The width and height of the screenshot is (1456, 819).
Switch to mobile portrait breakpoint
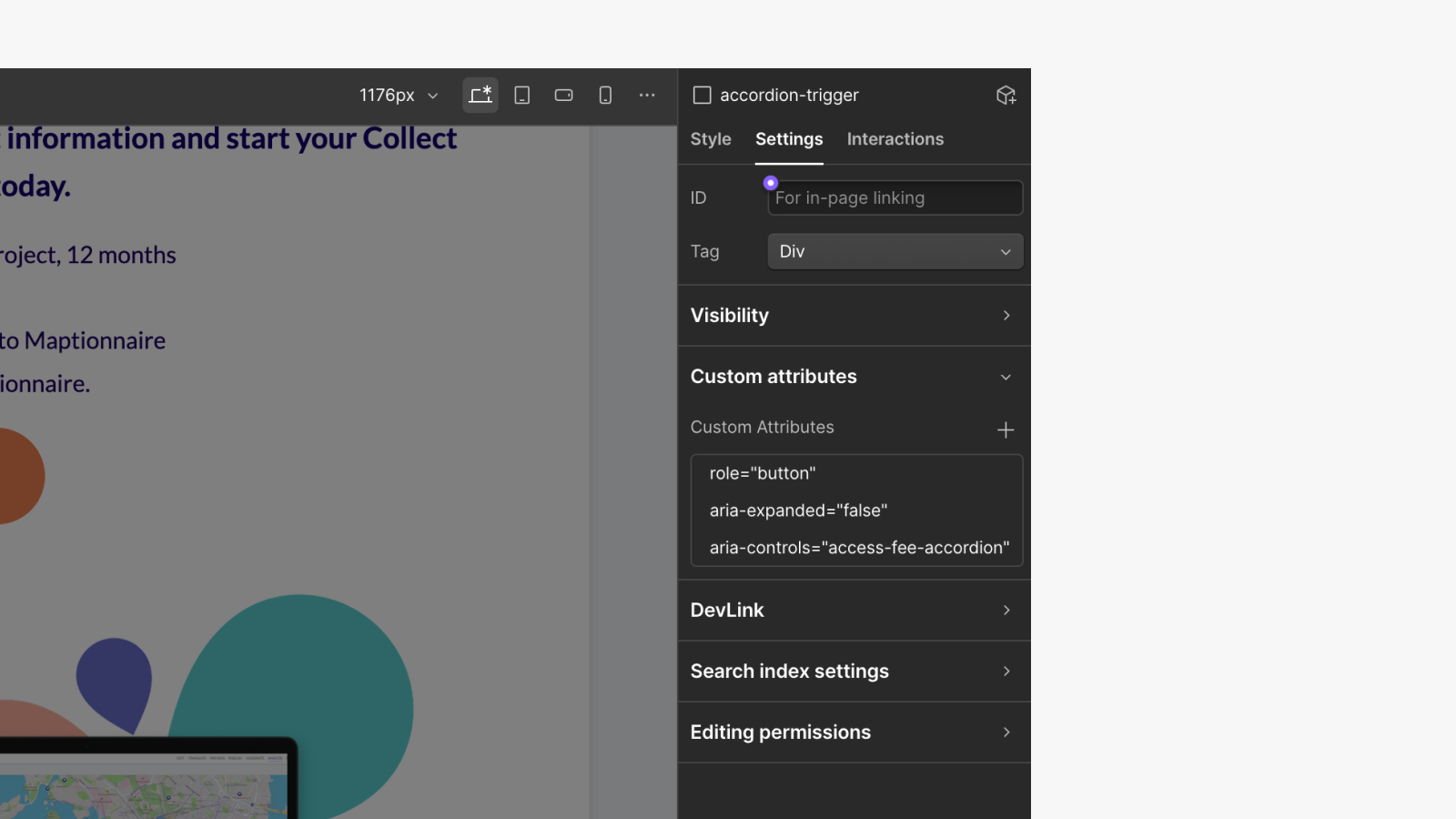pos(605,95)
